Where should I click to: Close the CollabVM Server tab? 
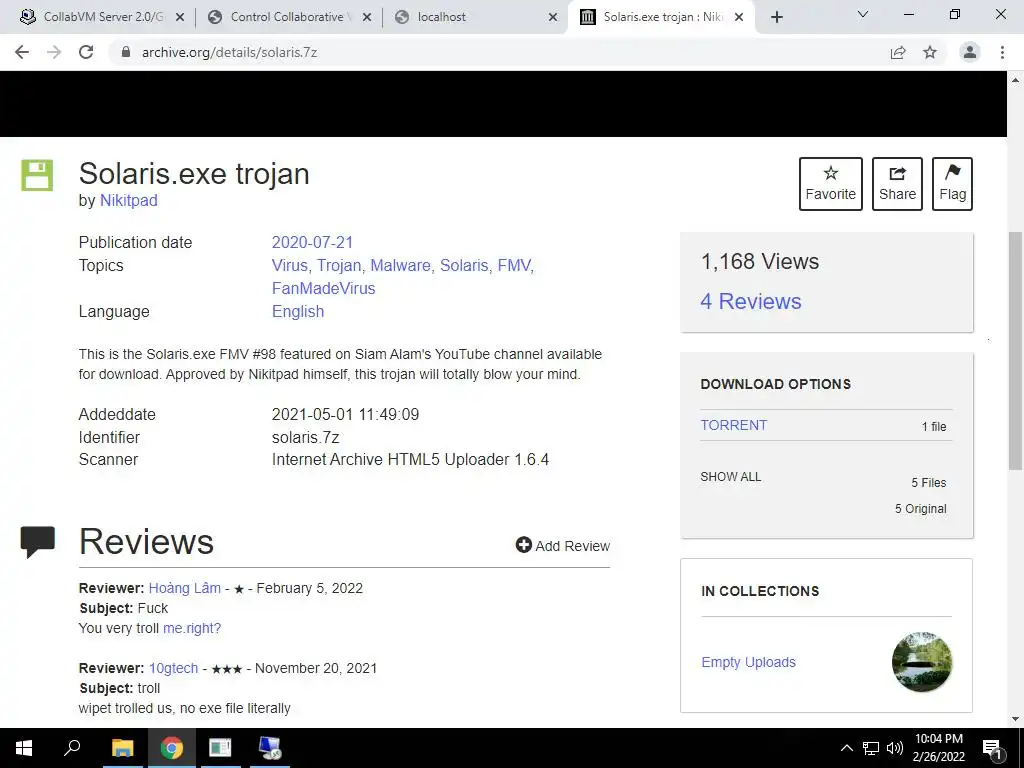tap(180, 17)
